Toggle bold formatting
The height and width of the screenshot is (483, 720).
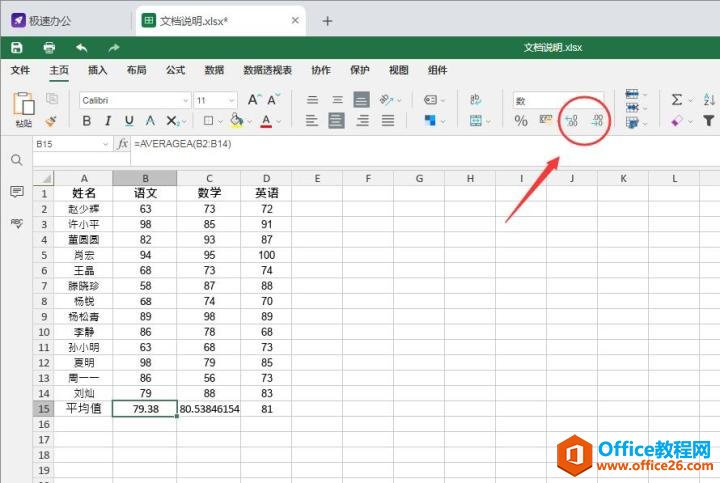click(86, 121)
